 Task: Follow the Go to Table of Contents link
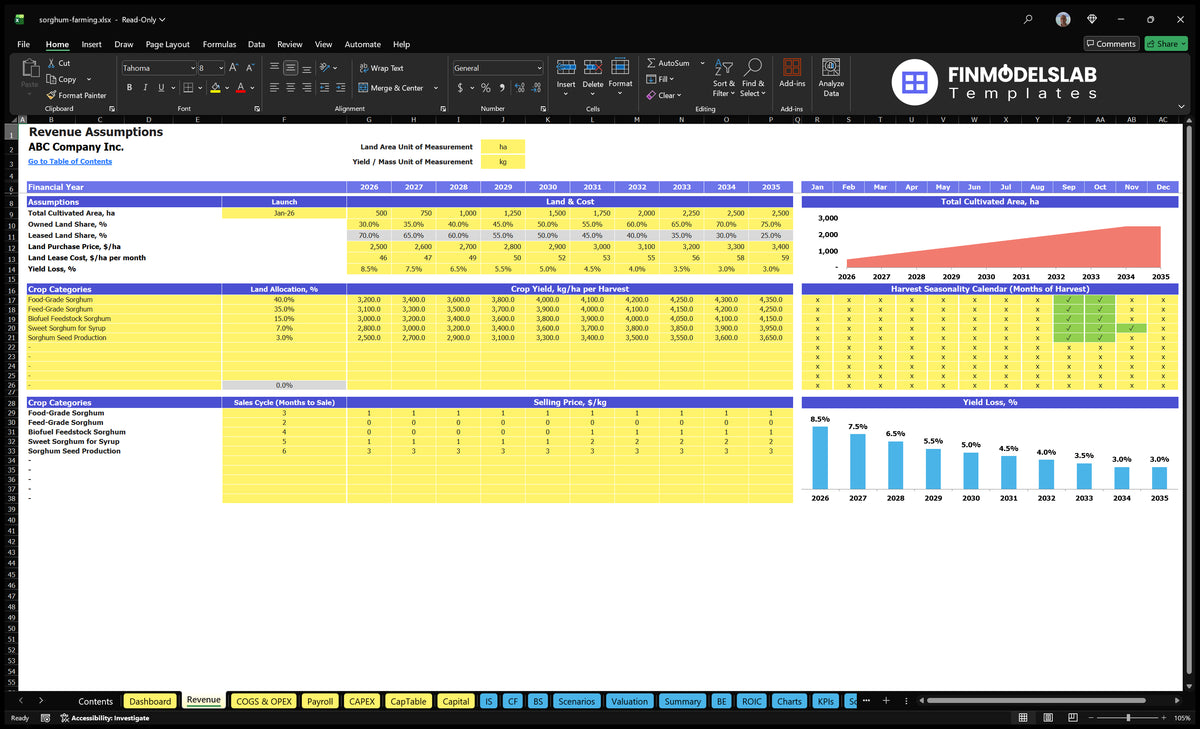(x=70, y=161)
